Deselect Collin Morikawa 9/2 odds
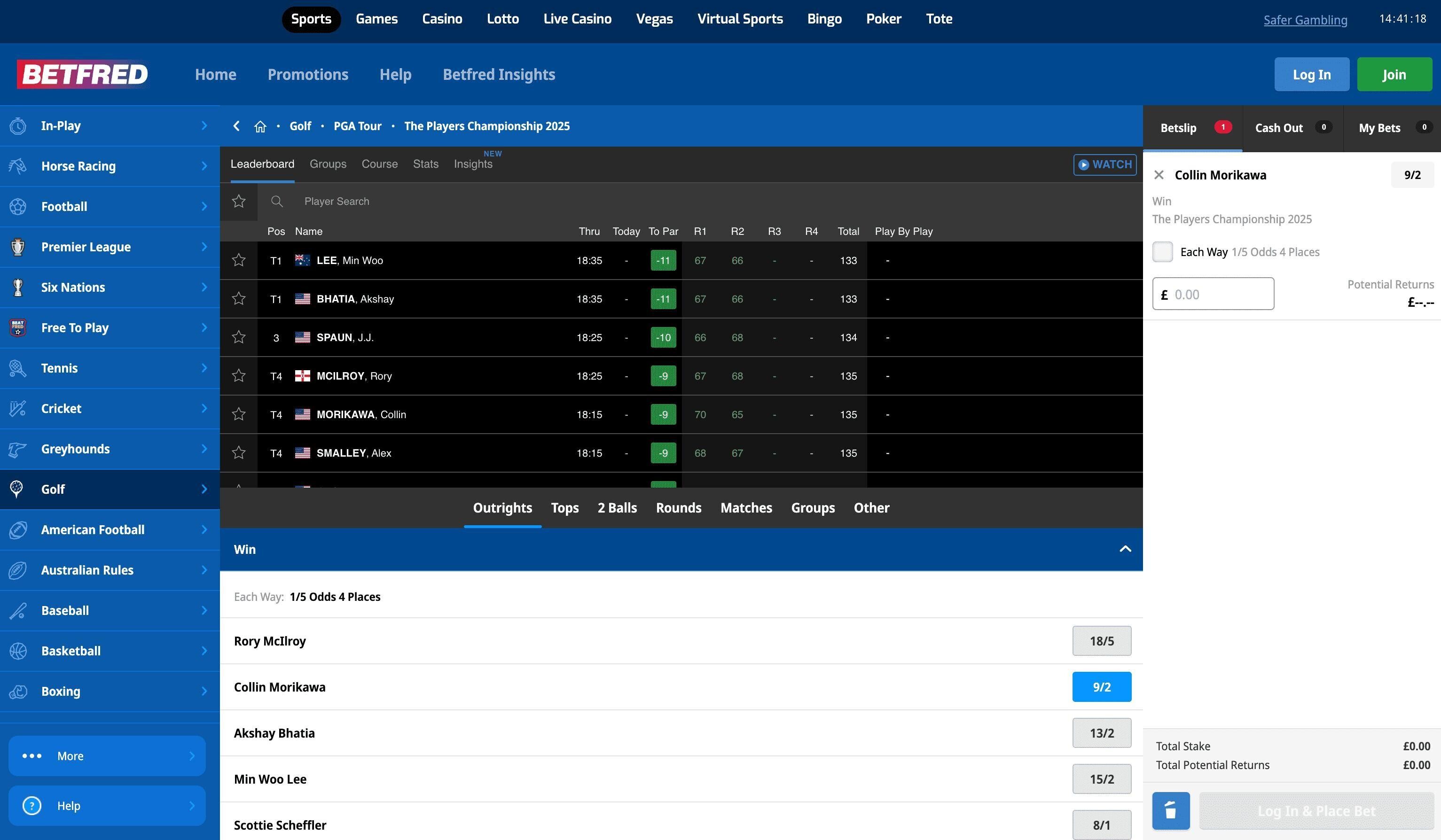The image size is (1441, 840). tap(1101, 687)
